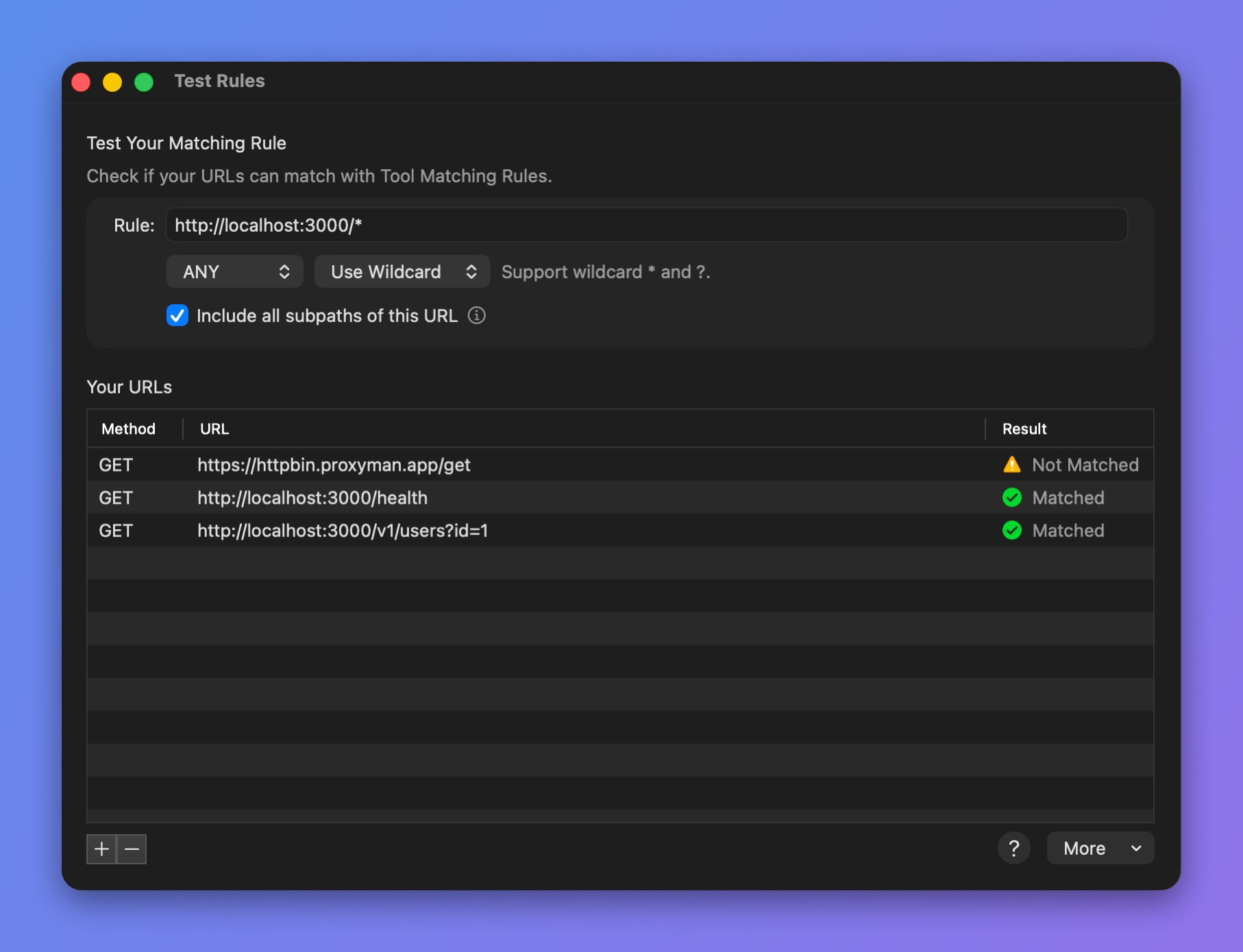Remove selected URL with minus button
This screenshot has width=1243, height=952.
pyautogui.click(x=132, y=849)
